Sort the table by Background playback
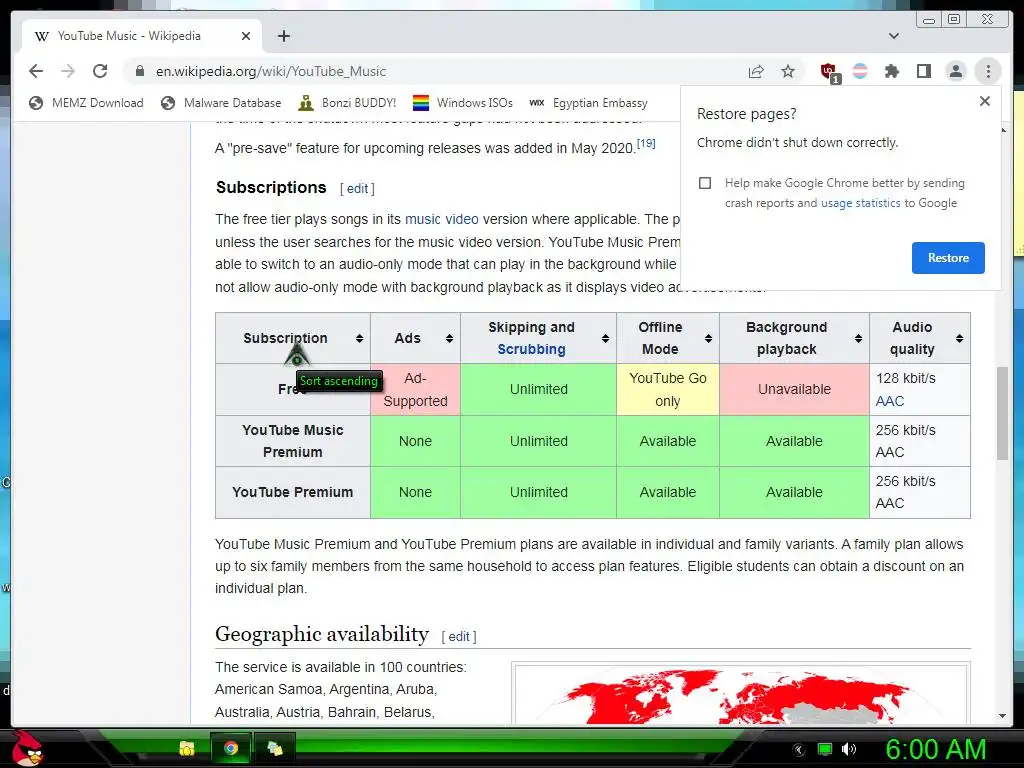This screenshot has height=768, width=1024. [x=794, y=338]
